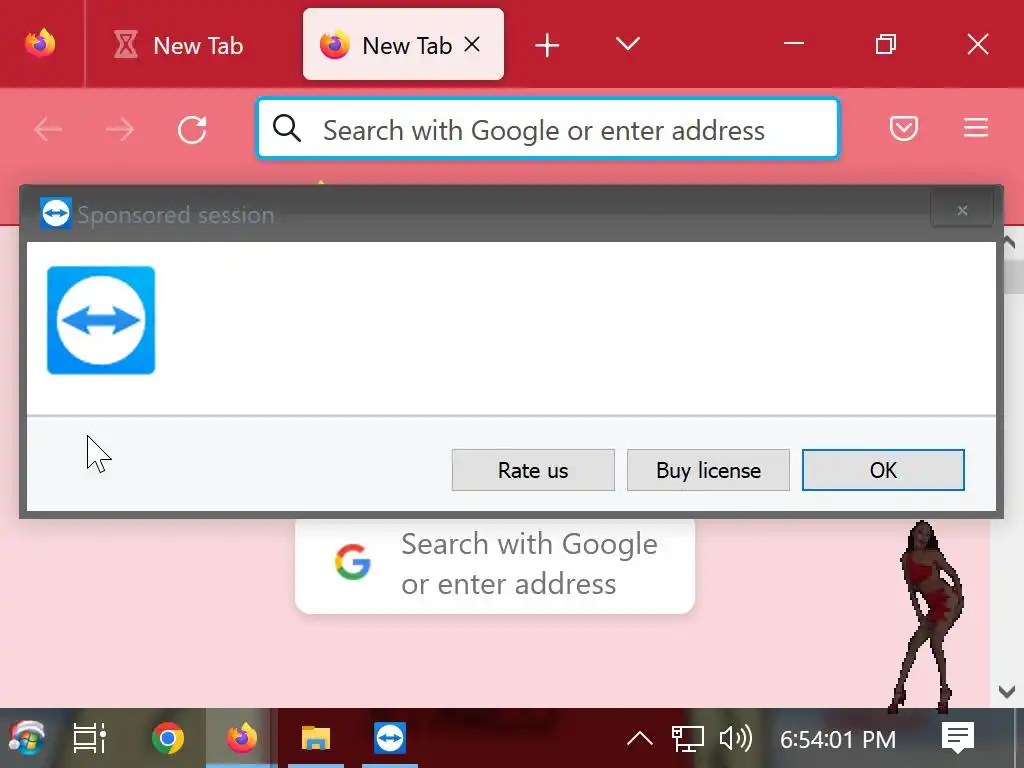The width and height of the screenshot is (1024, 768).
Task: Minimize the Firefox window
Action: click(x=794, y=44)
